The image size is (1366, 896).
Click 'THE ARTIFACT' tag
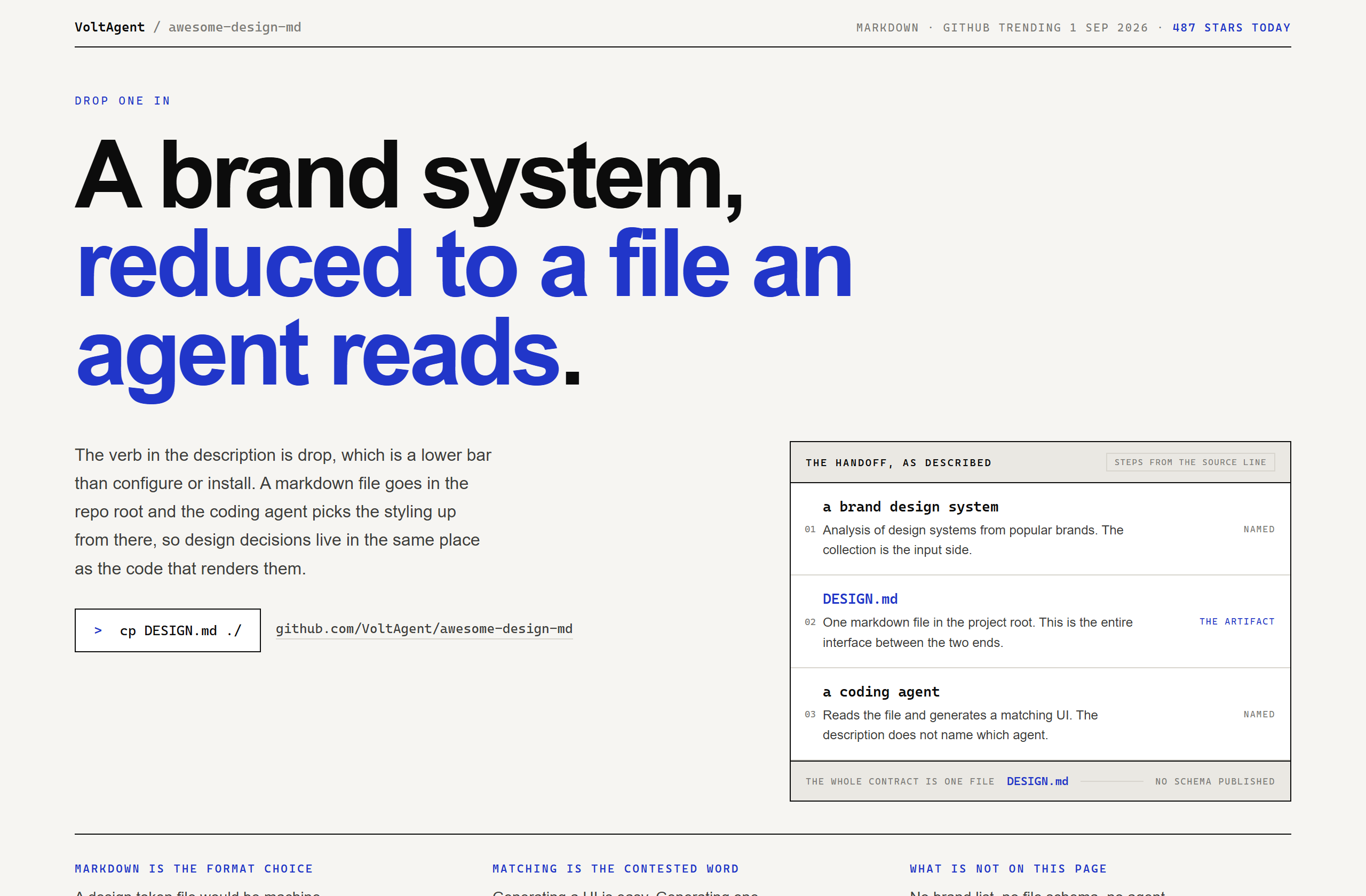click(1237, 622)
